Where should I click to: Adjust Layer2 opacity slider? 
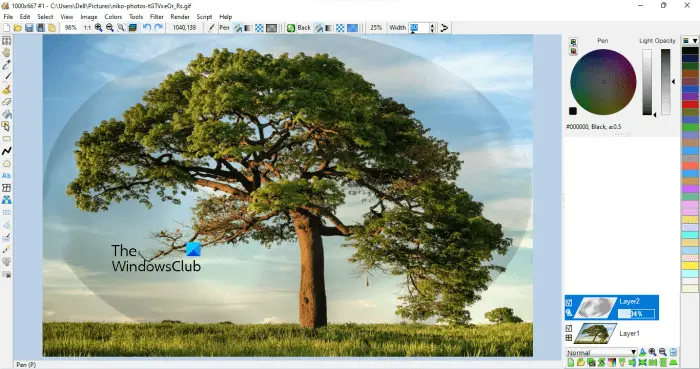[636, 314]
